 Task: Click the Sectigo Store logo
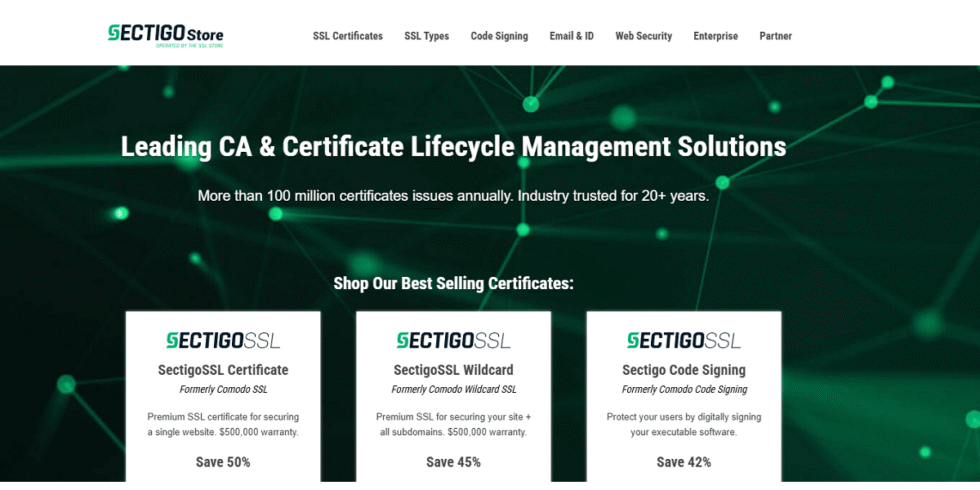tap(166, 36)
